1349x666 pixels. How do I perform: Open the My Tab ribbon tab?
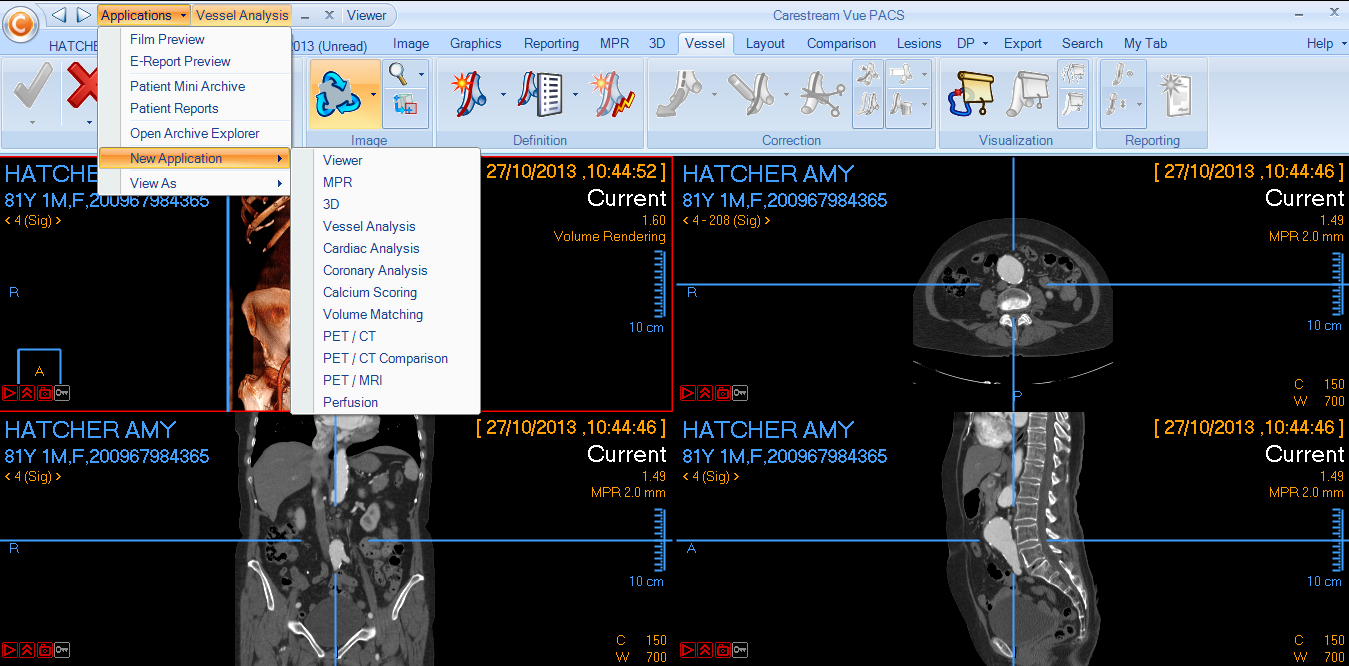pos(1145,44)
